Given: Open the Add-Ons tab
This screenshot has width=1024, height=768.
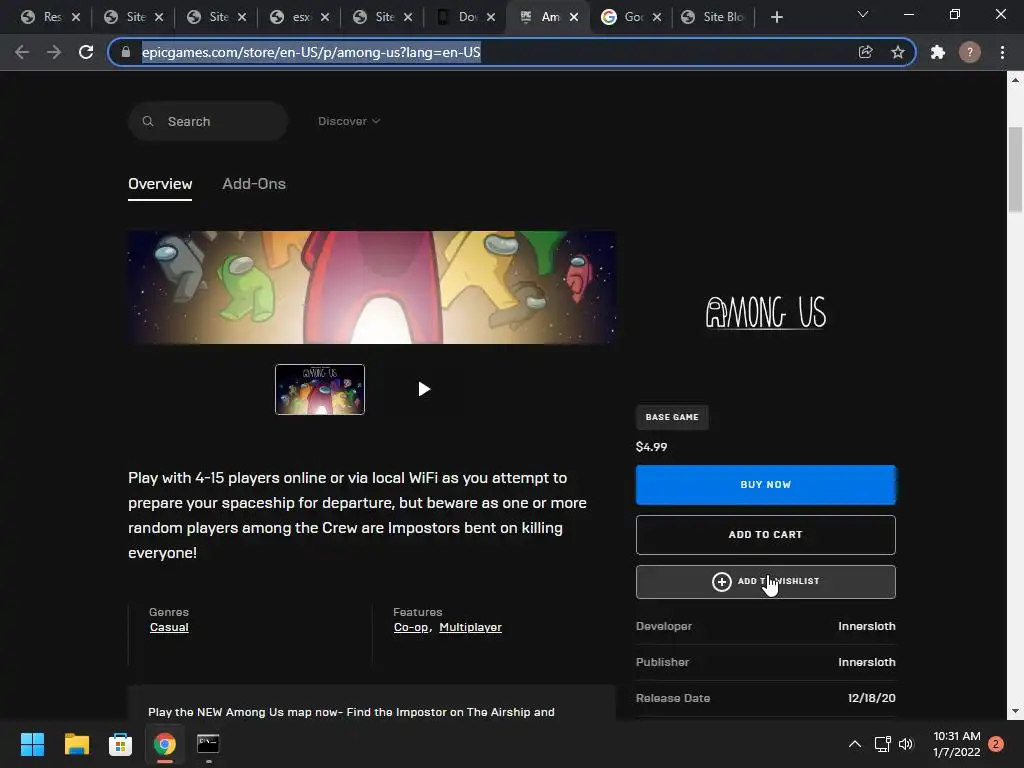Looking at the screenshot, I should pyautogui.click(x=254, y=184).
